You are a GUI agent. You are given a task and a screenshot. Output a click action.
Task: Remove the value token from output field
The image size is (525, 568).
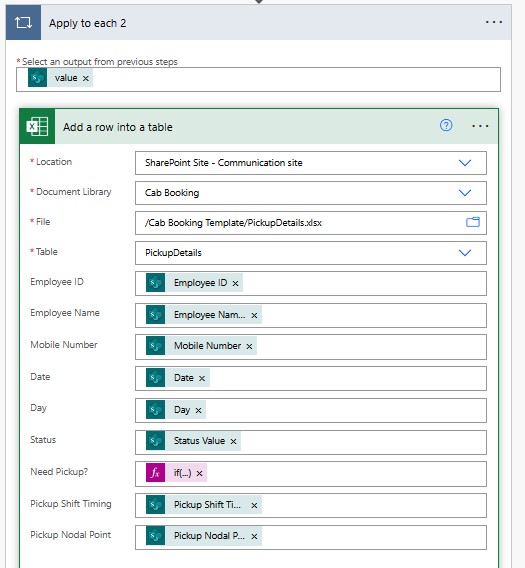tap(86, 78)
